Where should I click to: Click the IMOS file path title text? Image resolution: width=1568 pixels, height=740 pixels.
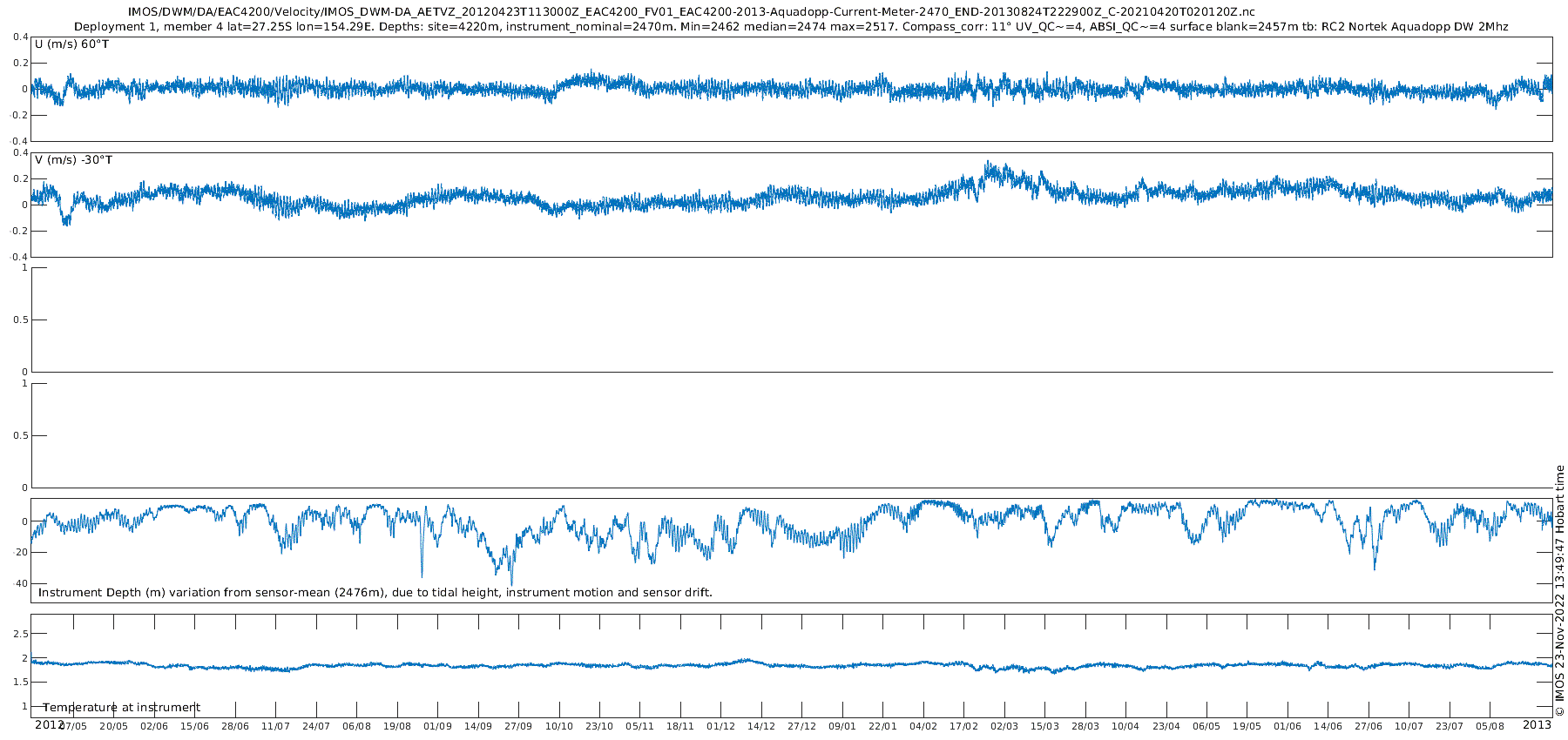692,11
